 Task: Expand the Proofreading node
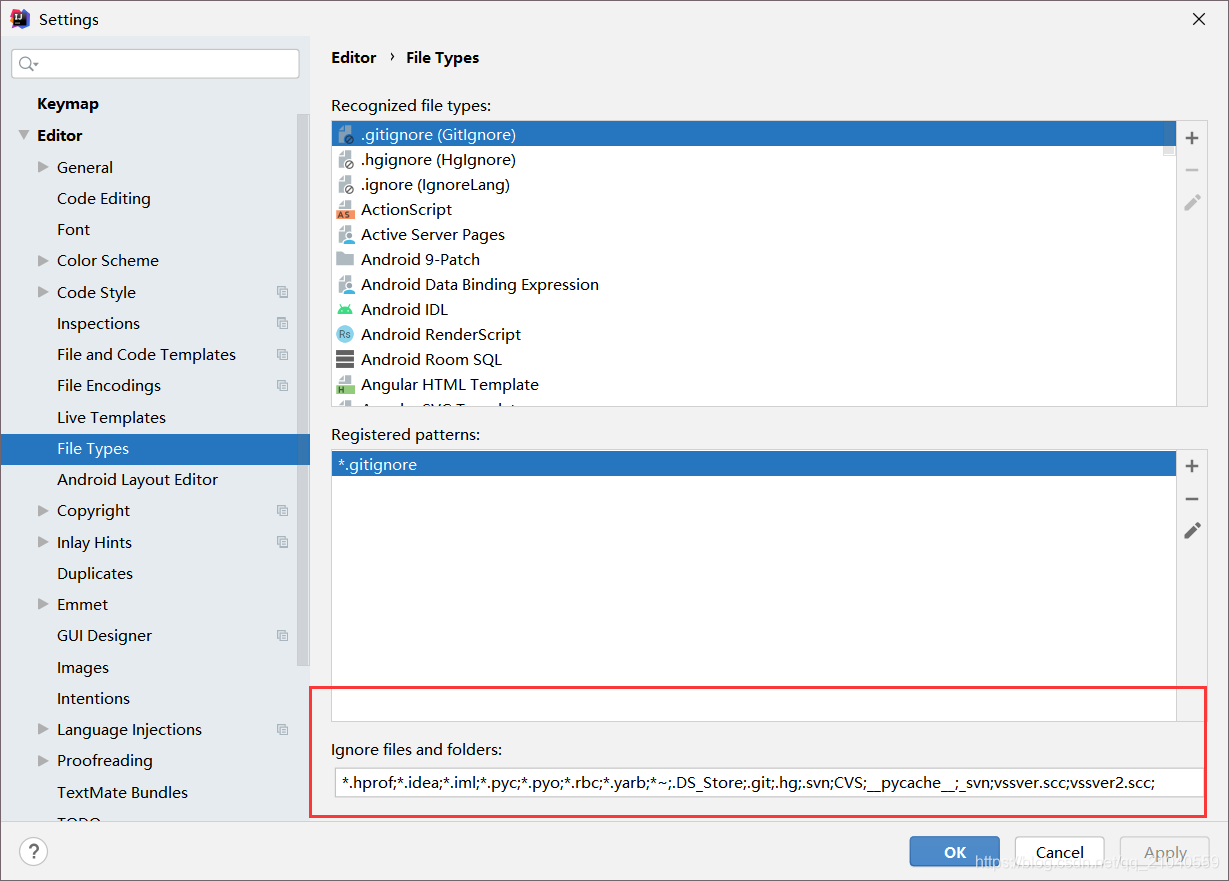(43, 760)
